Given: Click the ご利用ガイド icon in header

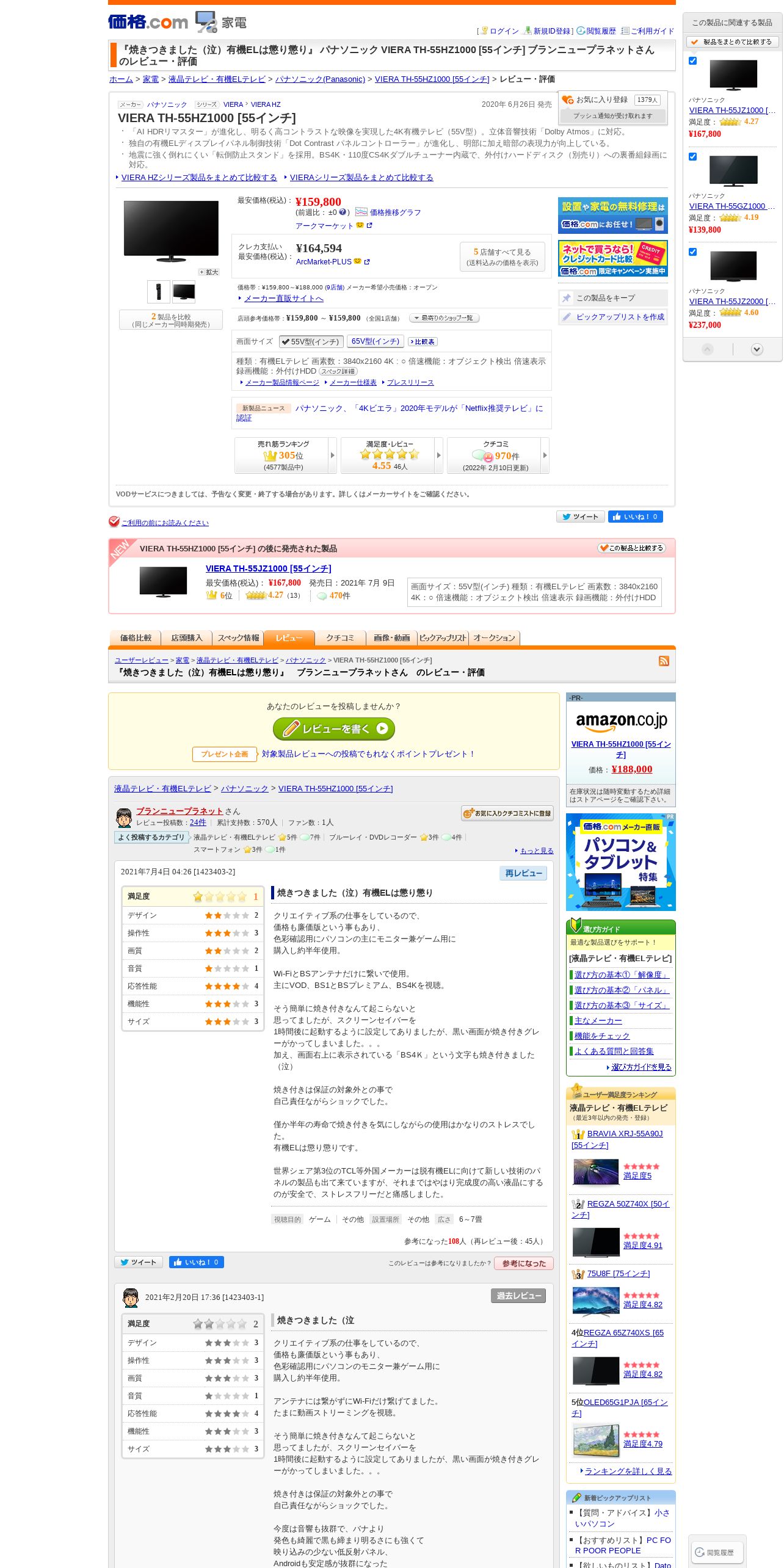Looking at the screenshot, I should click(x=625, y=31).
